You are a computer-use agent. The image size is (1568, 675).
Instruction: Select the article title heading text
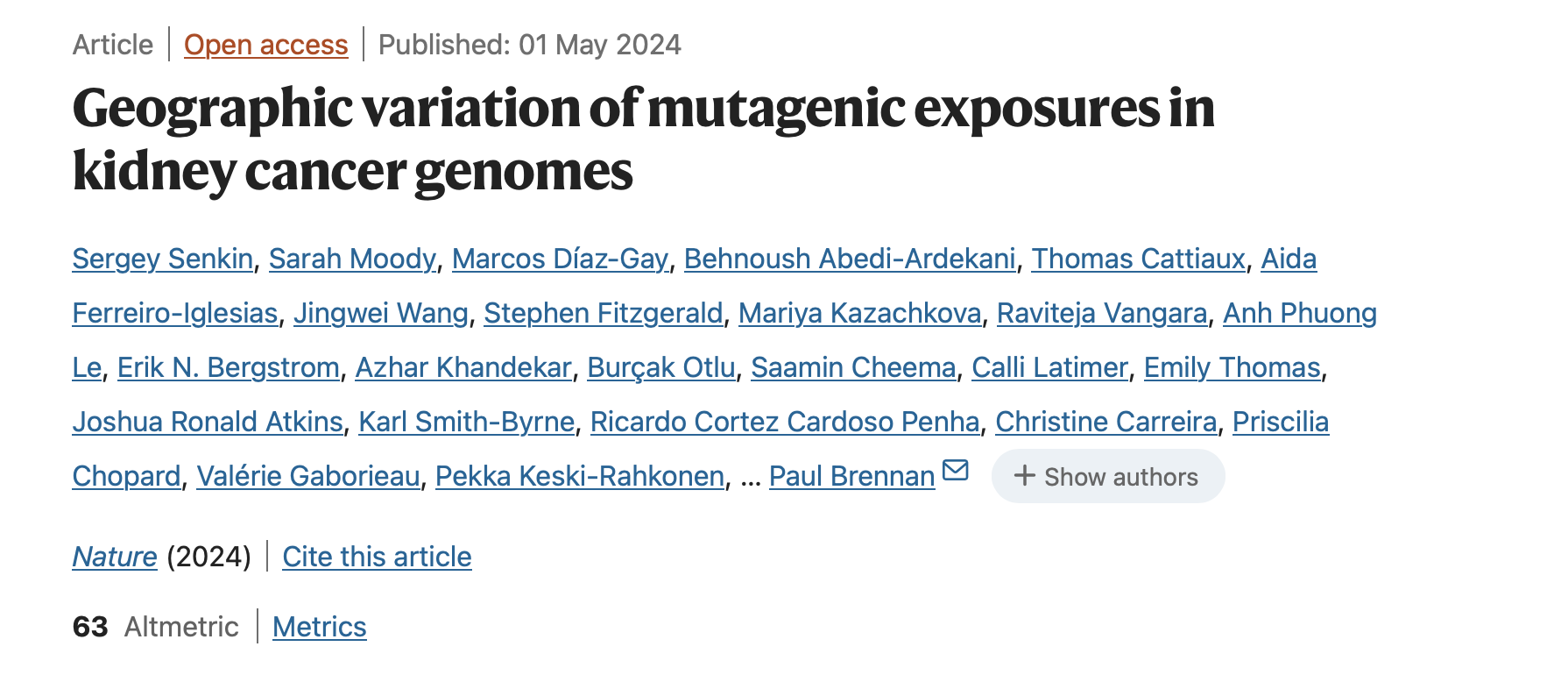(644, 139)
